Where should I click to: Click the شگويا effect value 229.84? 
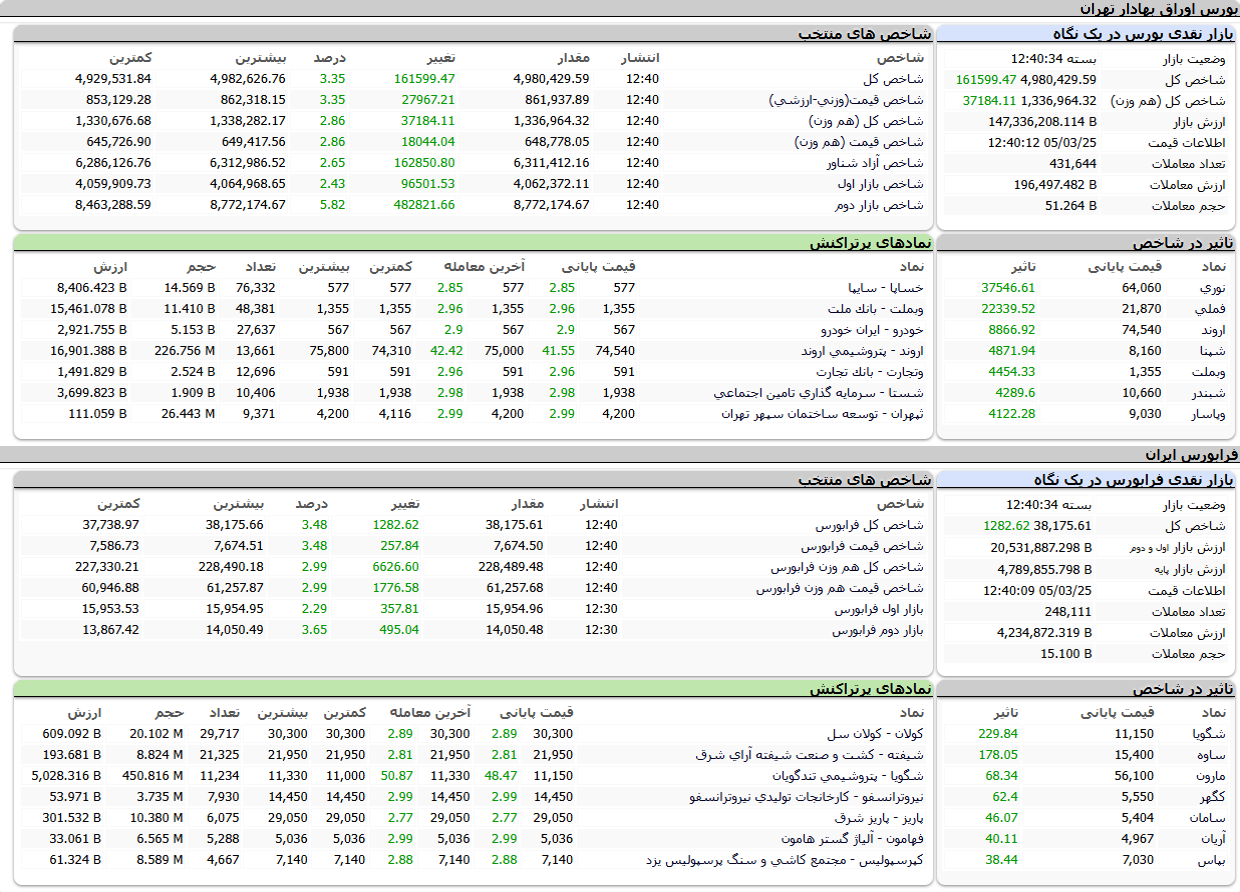click(x=998, y=734)
